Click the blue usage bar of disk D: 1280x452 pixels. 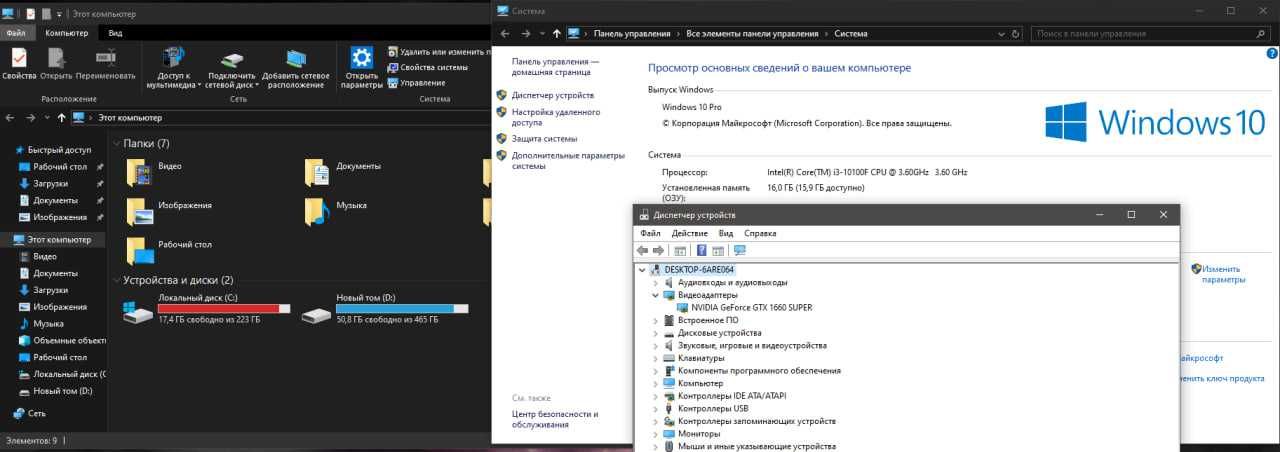tap(402, 309)
